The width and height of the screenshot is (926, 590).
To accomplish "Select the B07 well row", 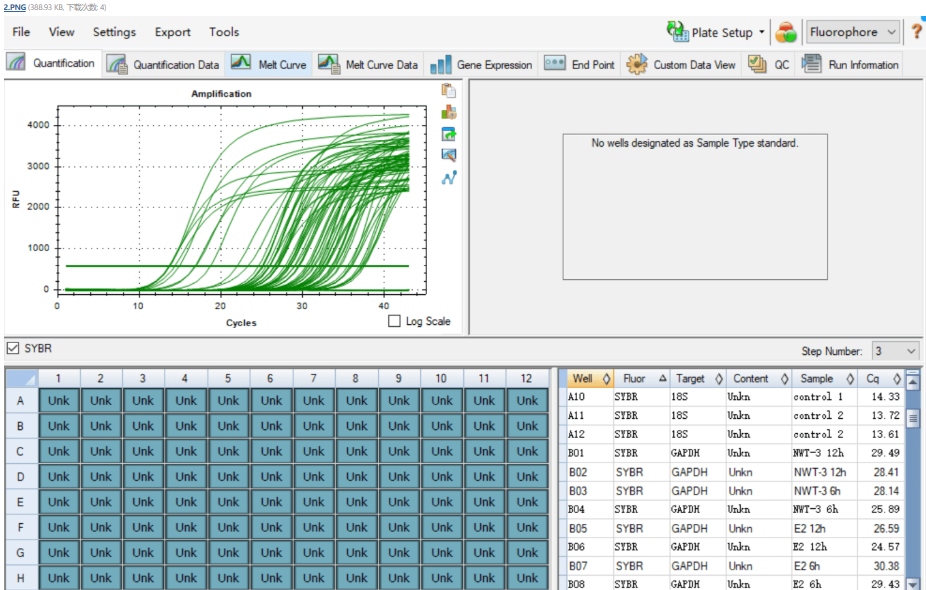I will 732,566.
